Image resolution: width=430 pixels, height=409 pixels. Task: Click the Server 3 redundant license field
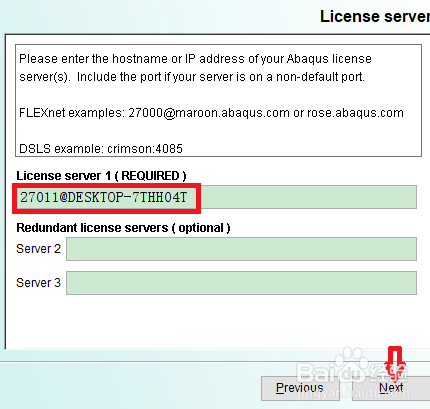pyautogui.click(x=241, y=283)
